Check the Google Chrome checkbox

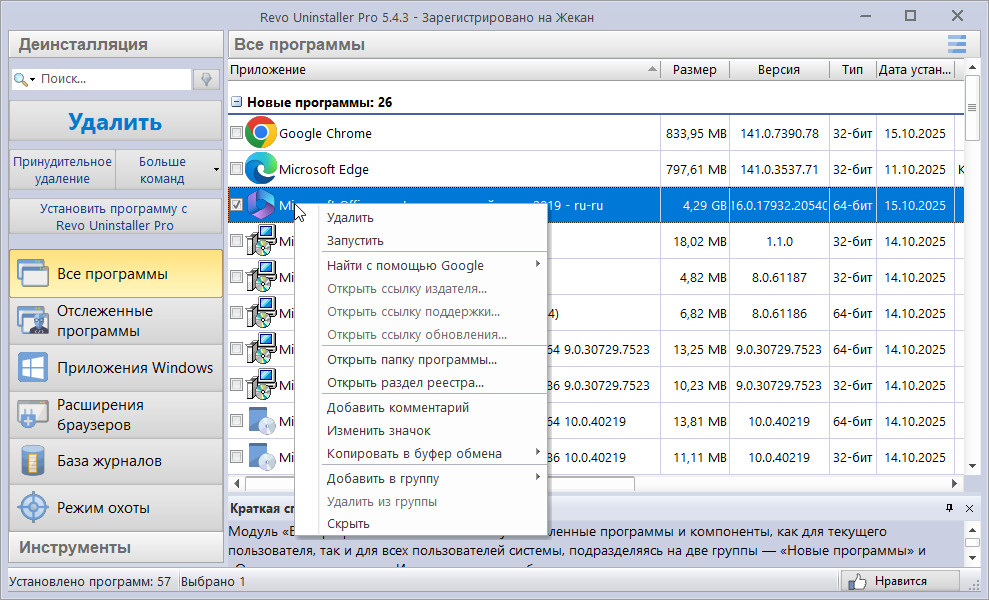click(236, 133)
